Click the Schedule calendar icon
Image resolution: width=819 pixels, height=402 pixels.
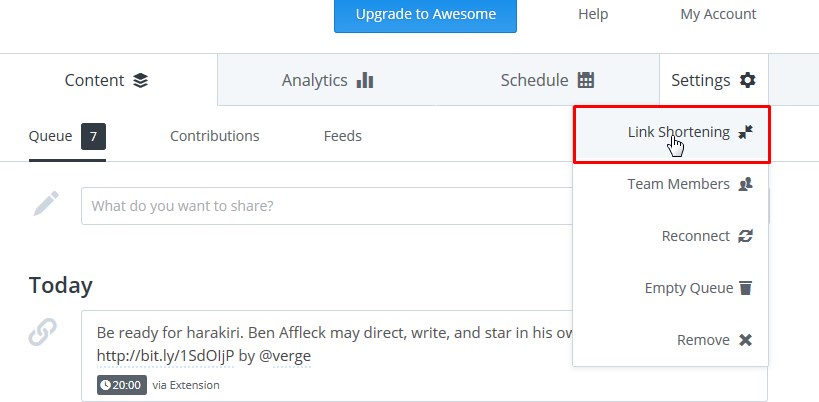point(586,80)
